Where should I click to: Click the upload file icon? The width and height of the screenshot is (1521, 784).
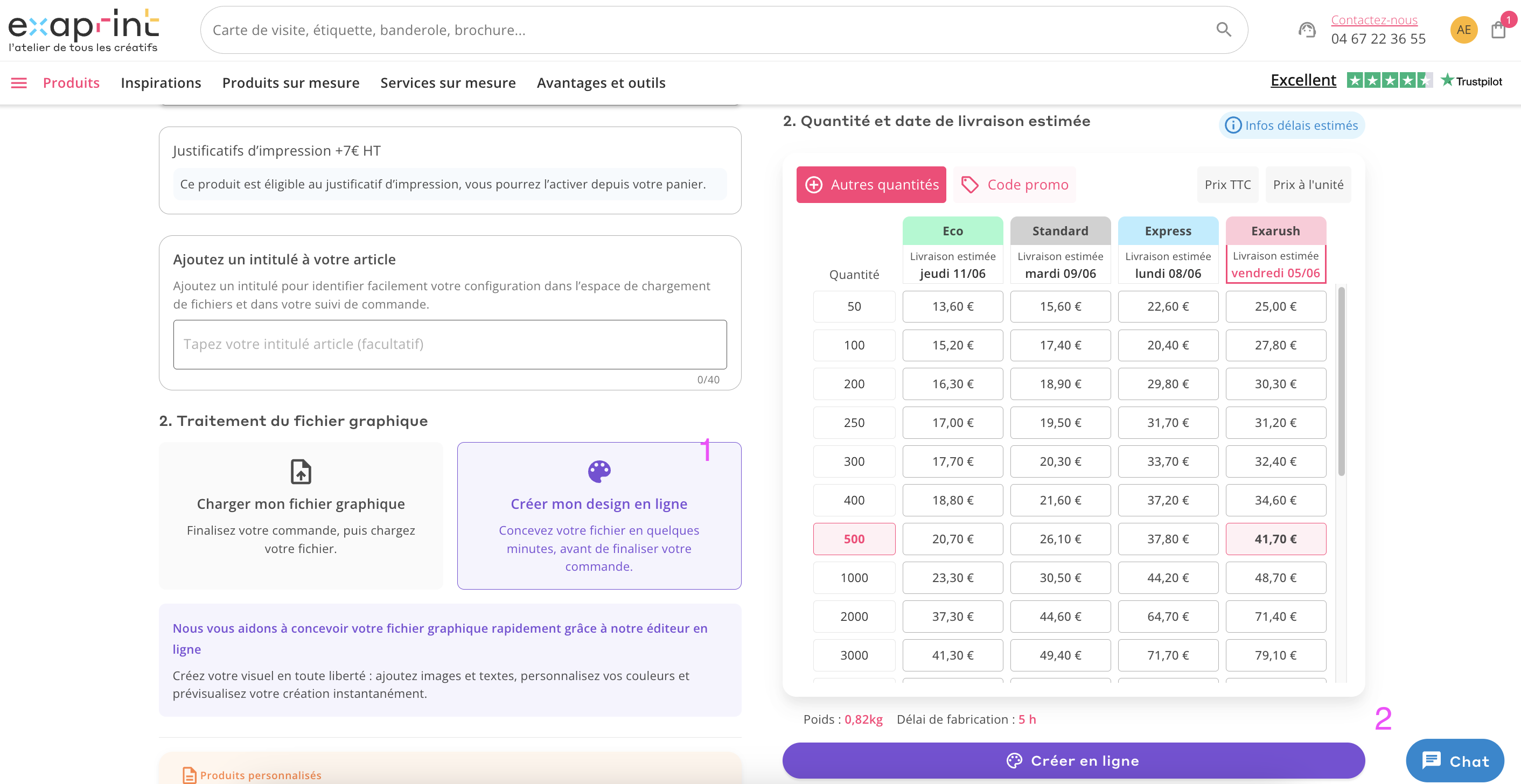[x=301, y=472]
